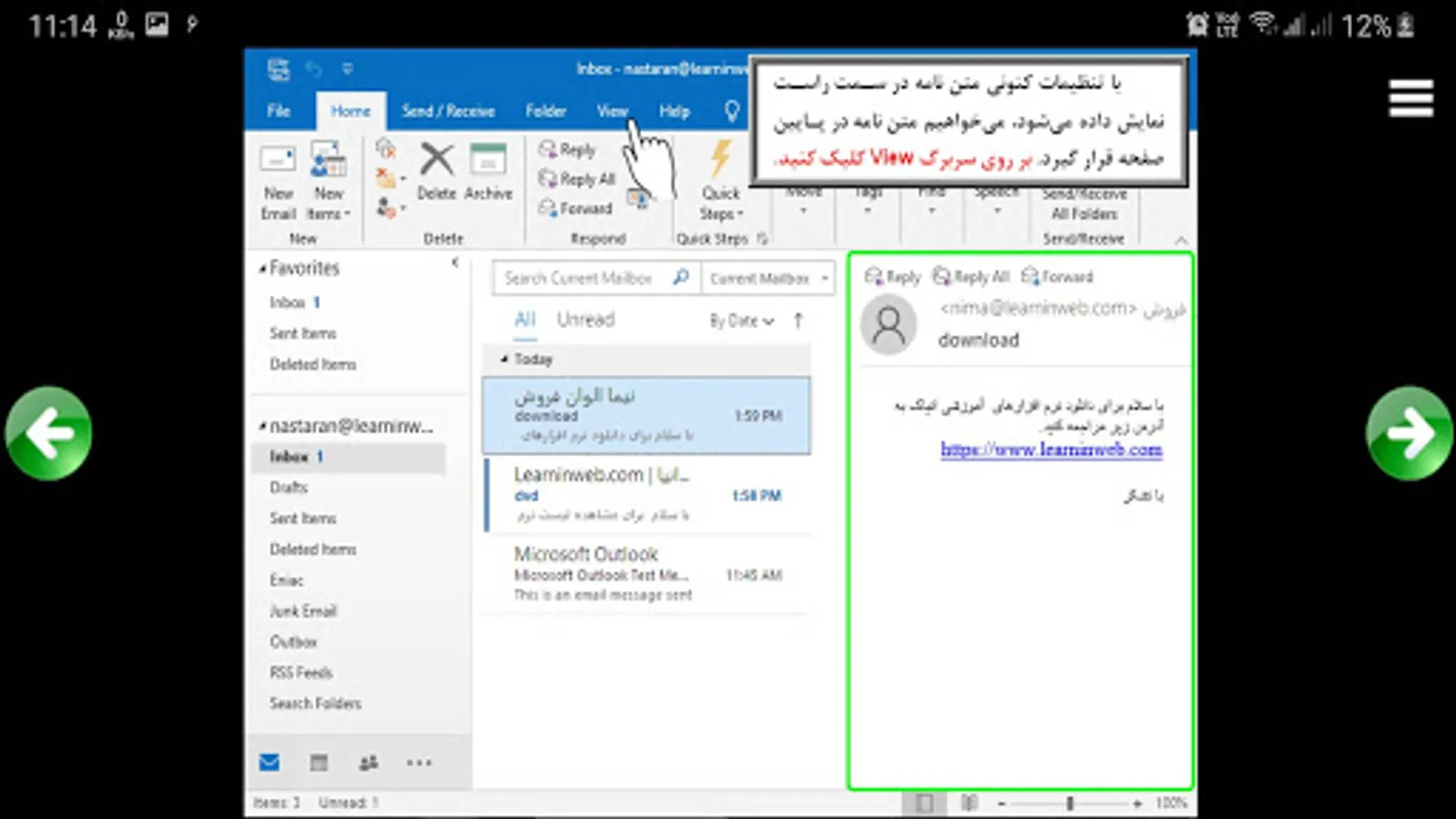The image size is (1456, 819).
Task: Select Sent Items under Favorites
Action: tap(303, 333)
